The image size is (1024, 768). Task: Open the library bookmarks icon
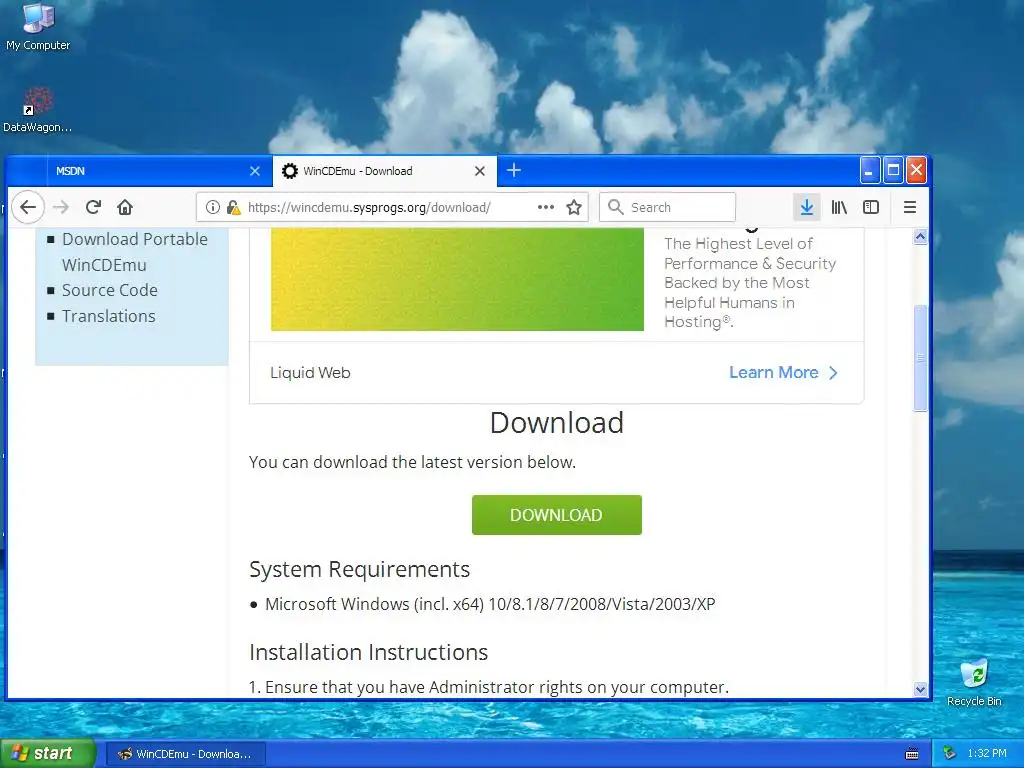pos(839,207)
